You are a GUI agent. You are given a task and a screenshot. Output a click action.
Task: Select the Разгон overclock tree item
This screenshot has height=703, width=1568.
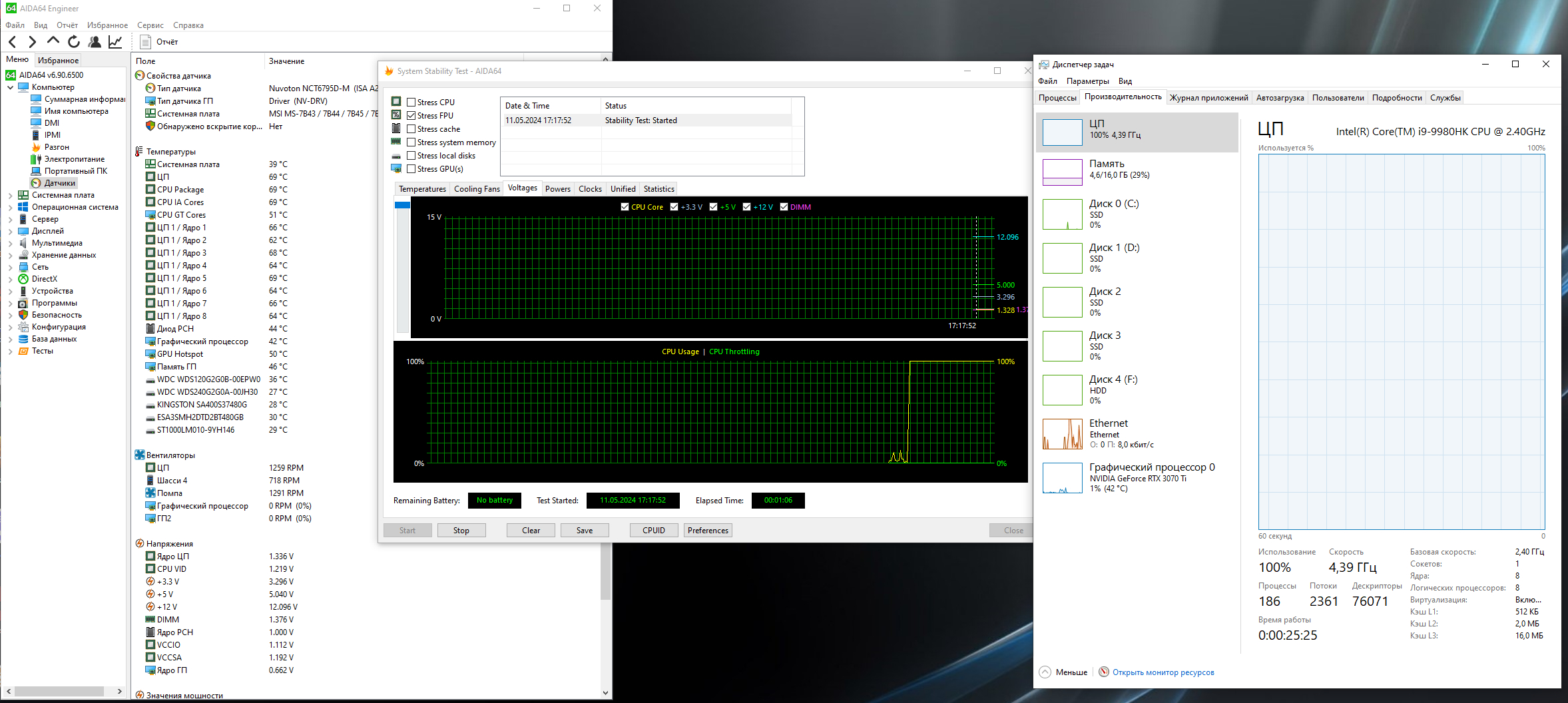[x=51, y=147]
